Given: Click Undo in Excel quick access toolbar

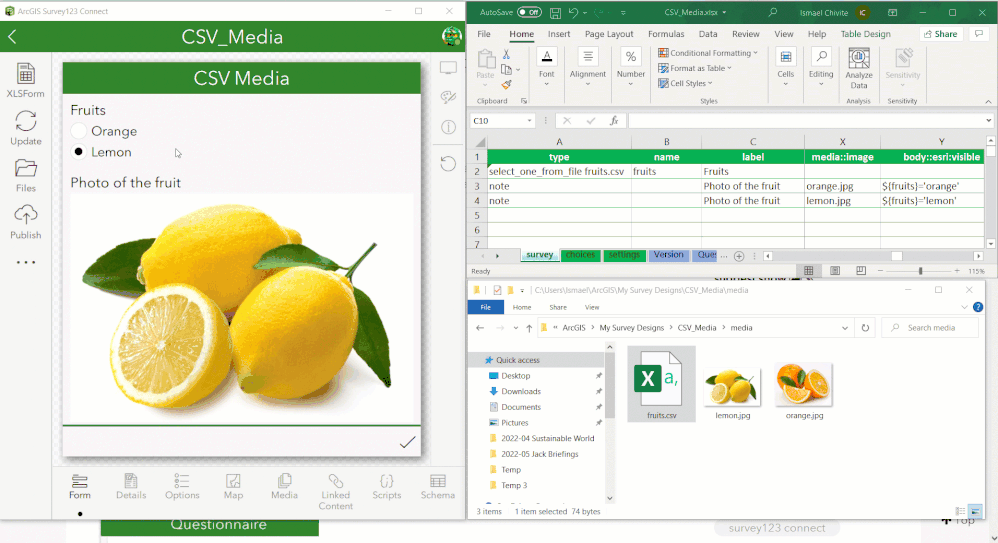Looking at the screenshot, I should pos(573,12).
